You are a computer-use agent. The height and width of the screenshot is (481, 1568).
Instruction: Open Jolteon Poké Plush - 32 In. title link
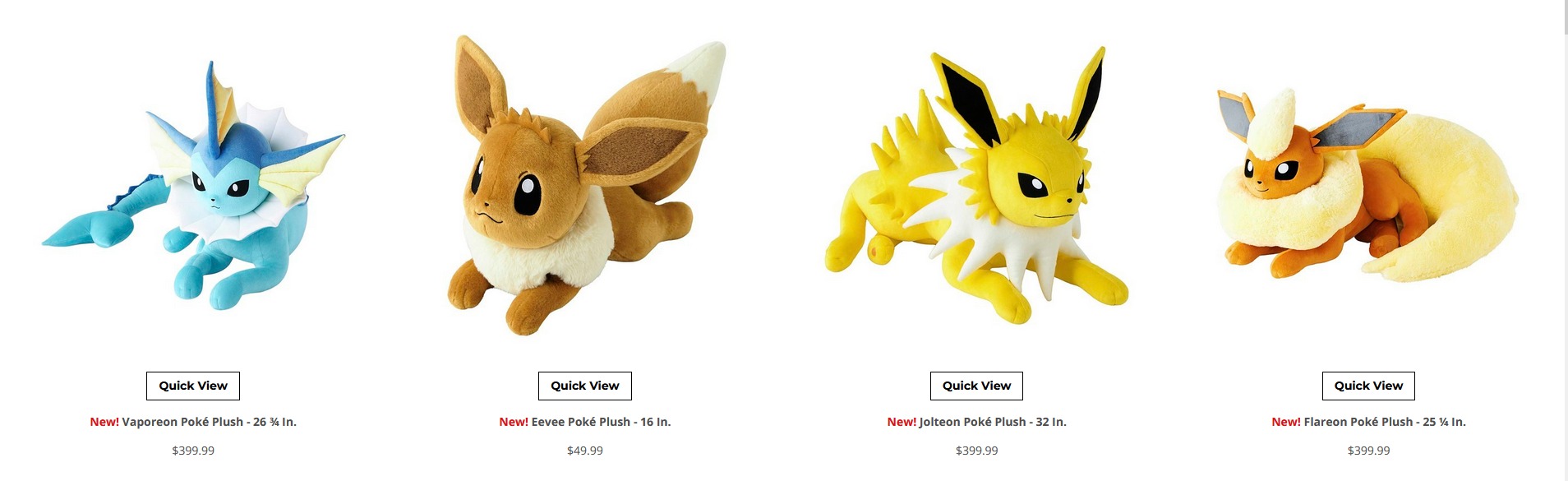(993, 422)
